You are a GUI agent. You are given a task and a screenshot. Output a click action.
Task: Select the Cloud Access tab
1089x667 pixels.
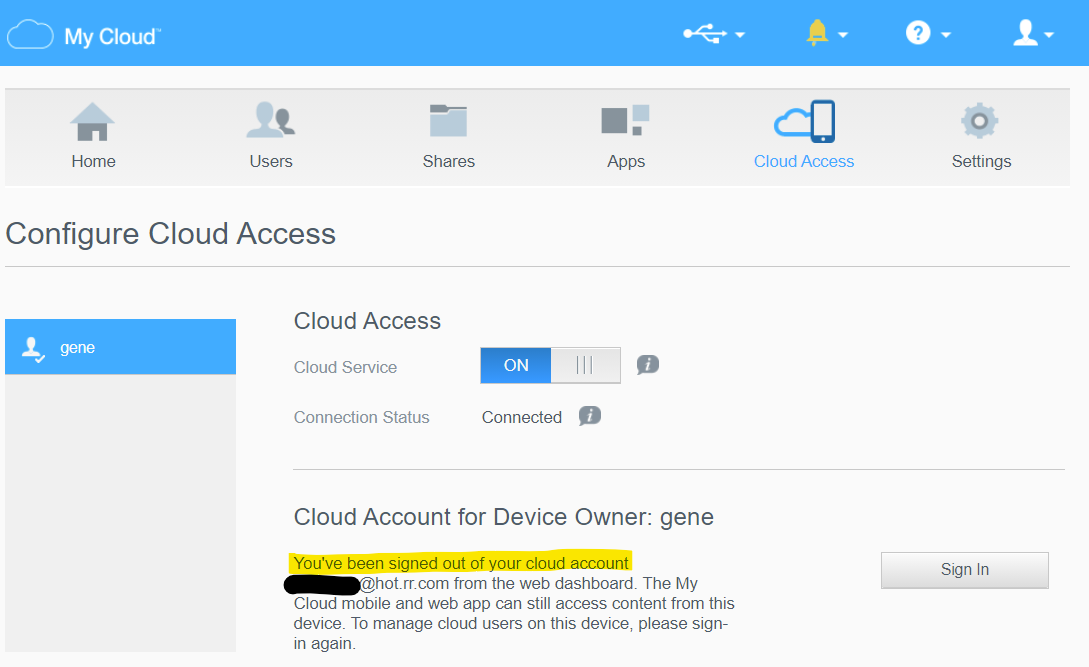tap(804, 137)
